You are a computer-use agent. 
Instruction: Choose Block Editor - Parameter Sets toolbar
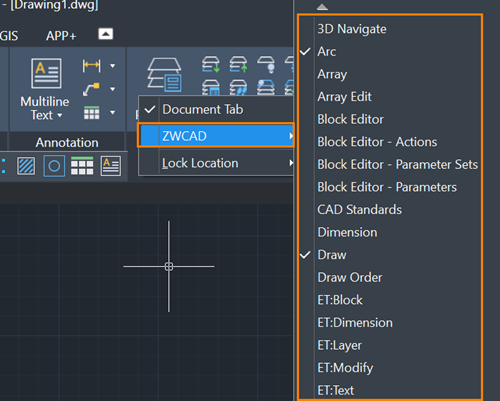(390, 164)
